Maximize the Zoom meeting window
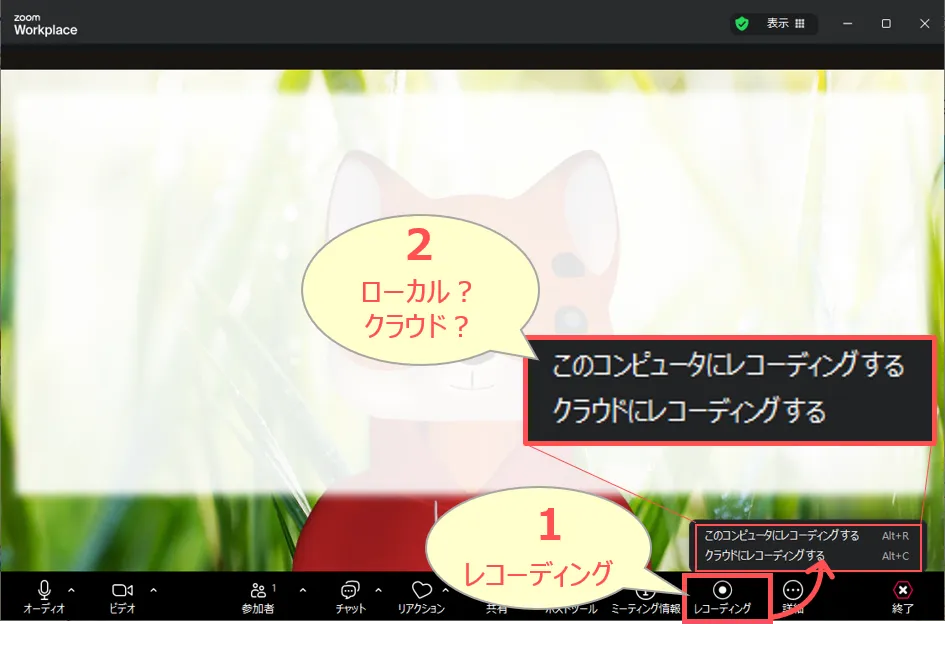Screen dimensions: 945x651 886,24
